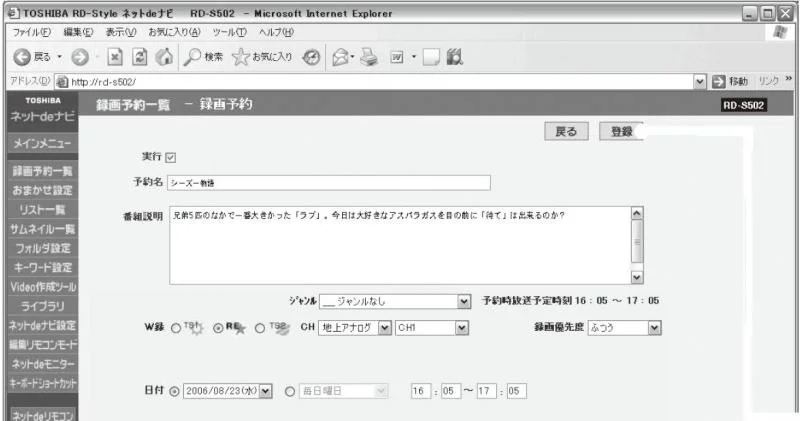
Task: Click the start hour field showing 16
Action: click(x=421, y=391)
